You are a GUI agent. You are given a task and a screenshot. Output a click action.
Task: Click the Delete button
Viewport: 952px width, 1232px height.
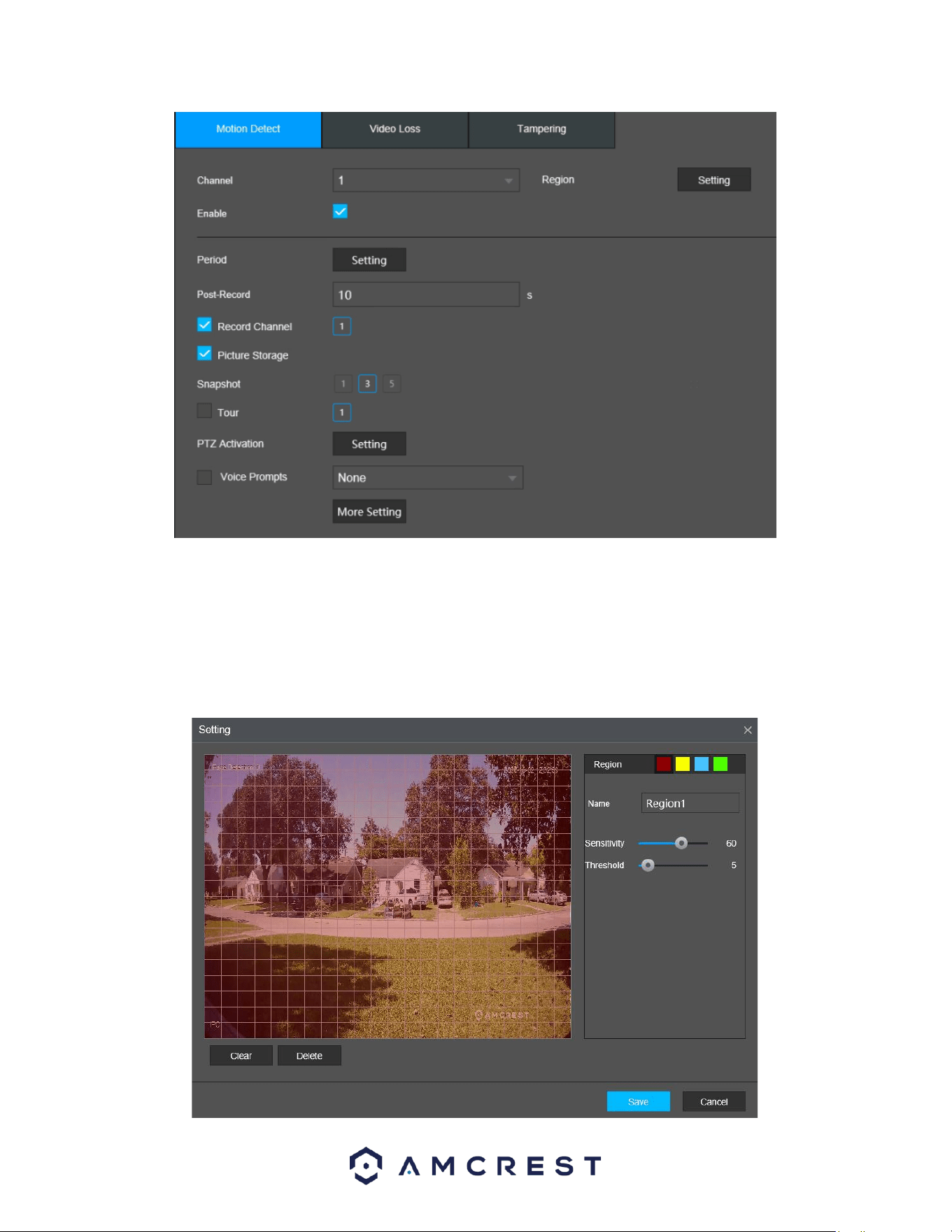[x=309, y=1056]
